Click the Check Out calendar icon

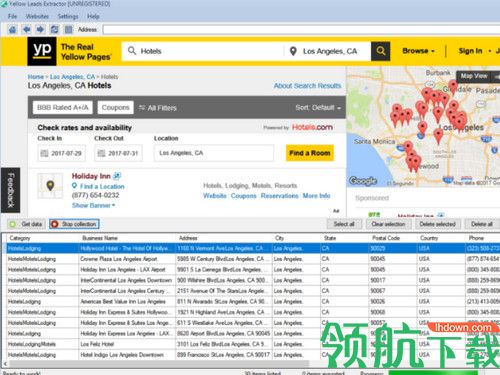(101, 153)
